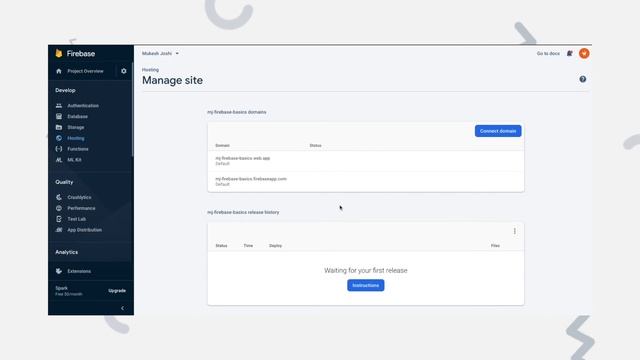Click Manage site page title
Screen dimensions: 640x360
pos(172,80)
